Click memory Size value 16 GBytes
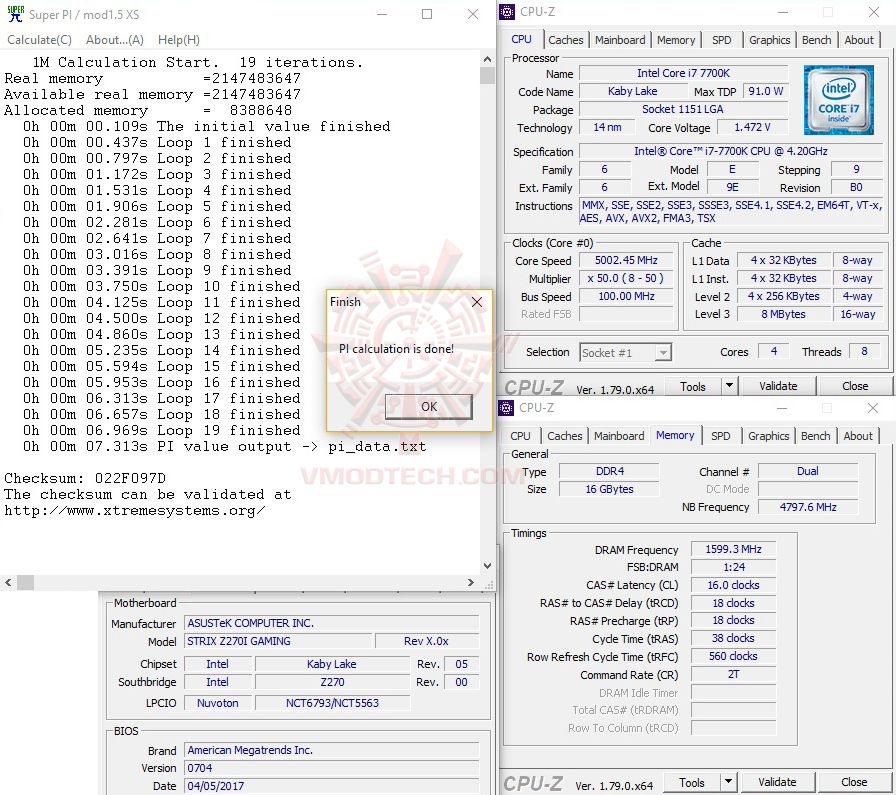This screenshot has height=795, width=896. point(609,489)
